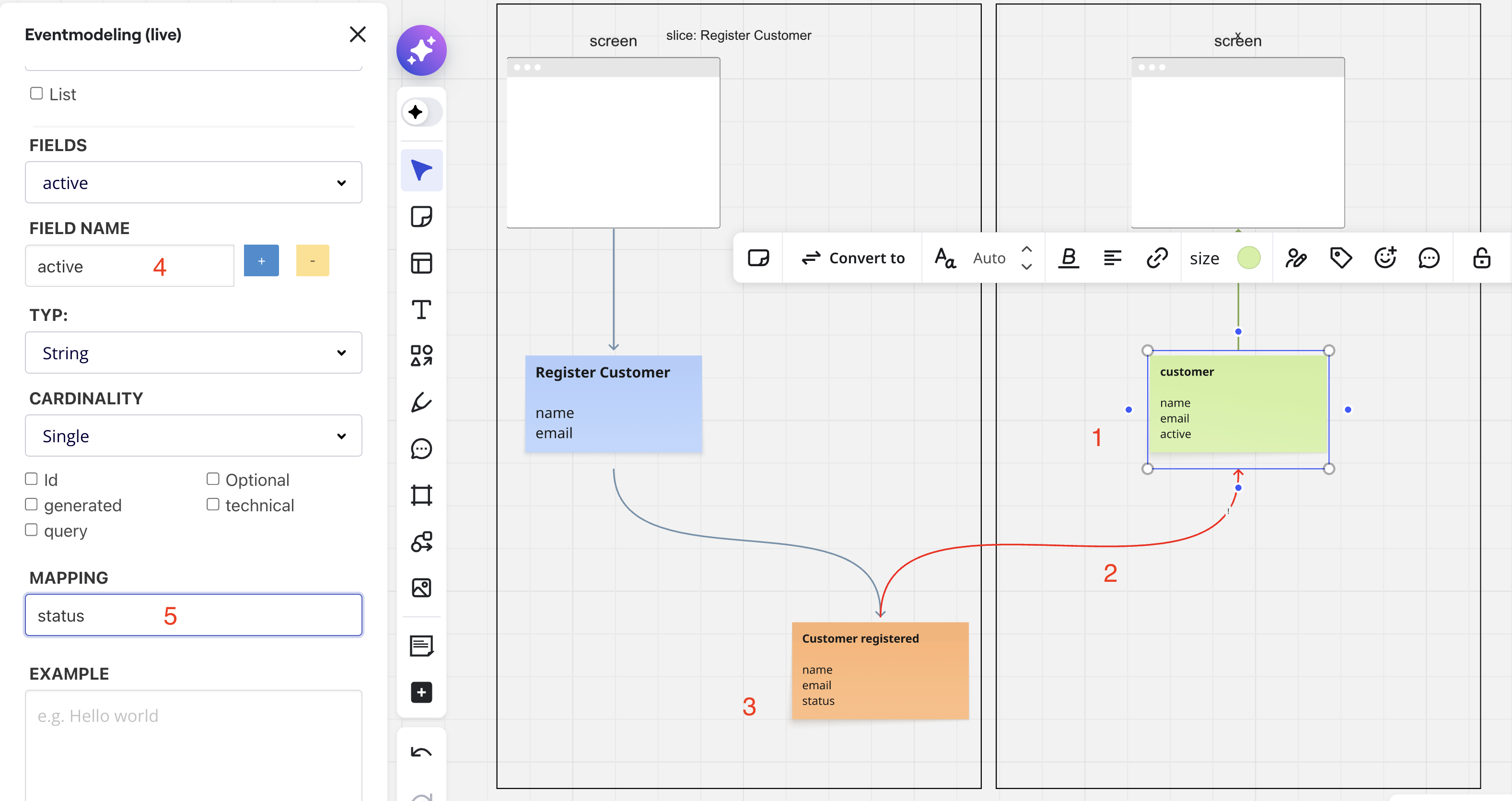
Task: Open the CARDINALITY dropdown showing Single
Action: click(x=193, y=436)
